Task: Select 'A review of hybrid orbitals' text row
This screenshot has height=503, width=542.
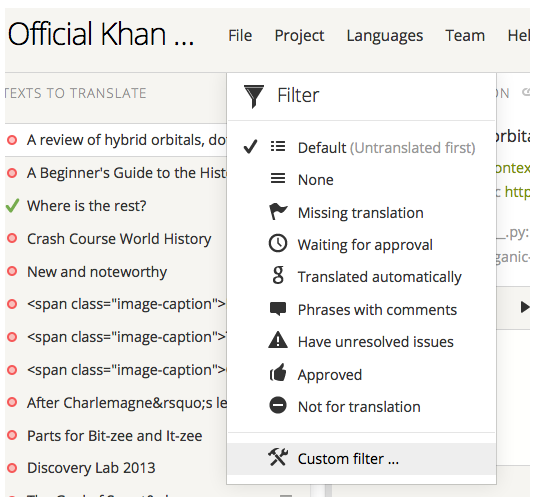Action: pyautogui.click(x=116, y=140)
